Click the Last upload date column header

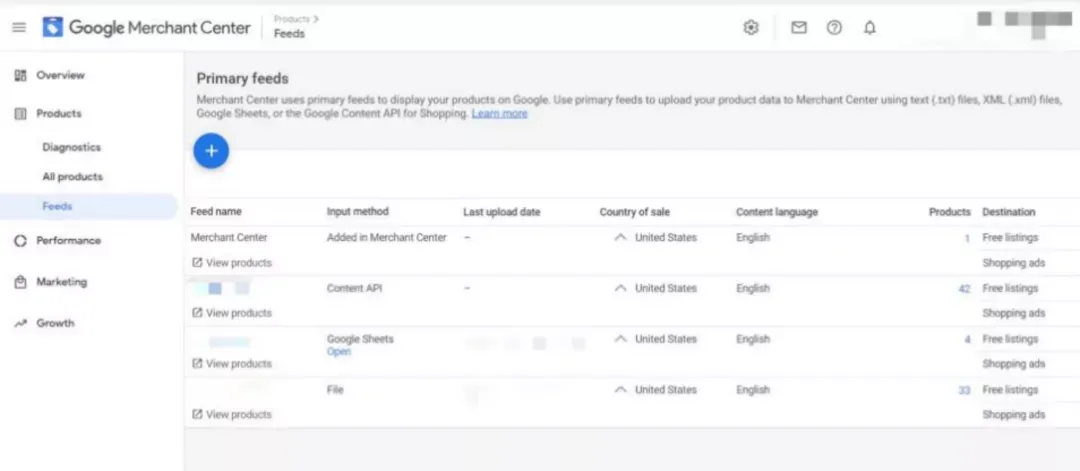[501, 212]
